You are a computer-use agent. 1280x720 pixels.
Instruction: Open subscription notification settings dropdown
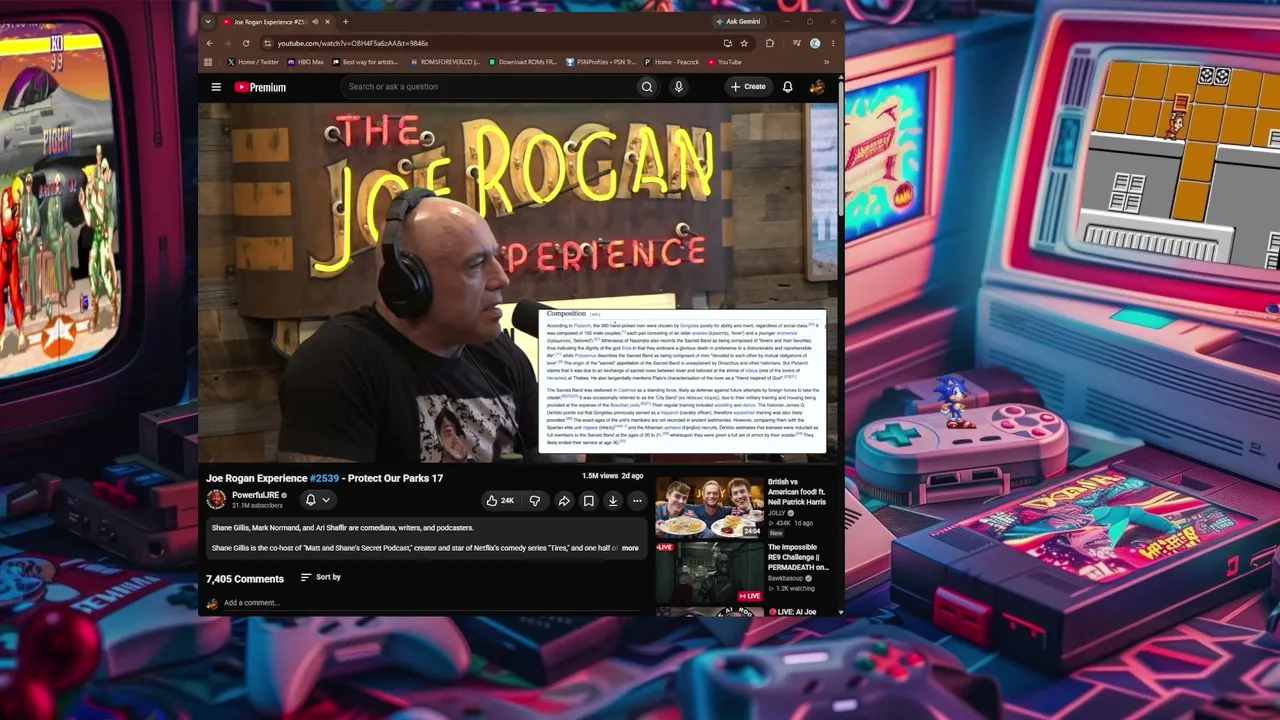click(317, 500)
